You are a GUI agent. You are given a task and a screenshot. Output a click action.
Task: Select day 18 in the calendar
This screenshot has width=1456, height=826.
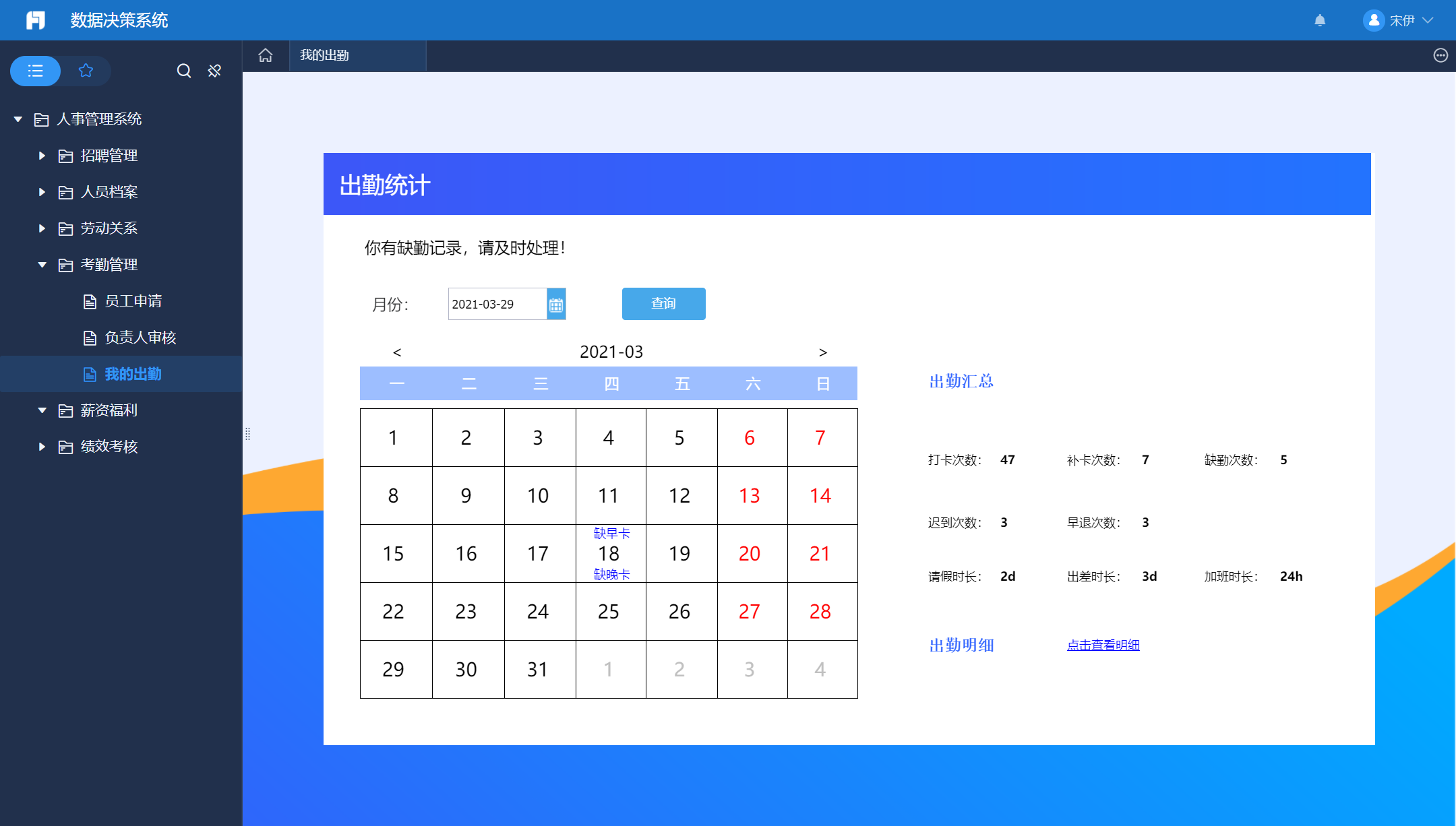click(x=609, y=554)
